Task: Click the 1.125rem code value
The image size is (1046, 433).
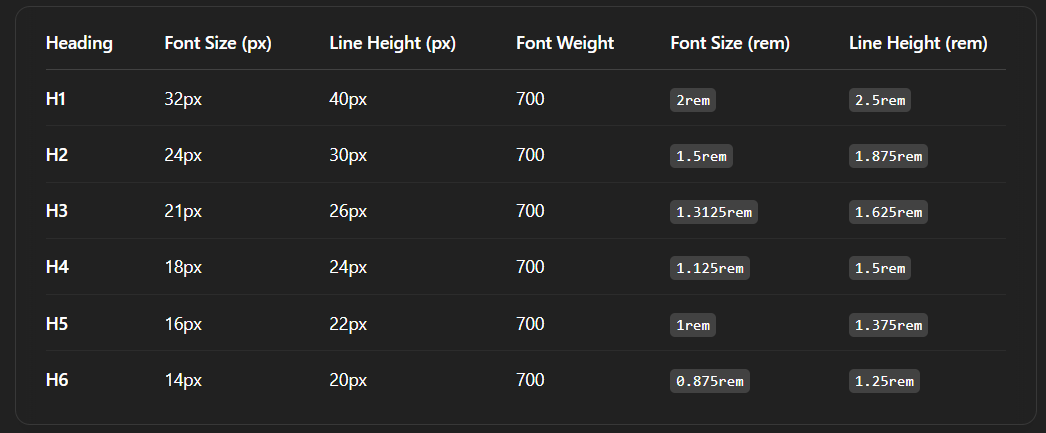Action: 710,268
